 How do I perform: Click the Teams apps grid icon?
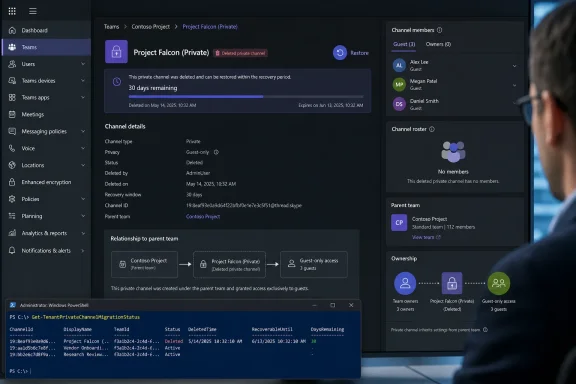click(12, 97)
